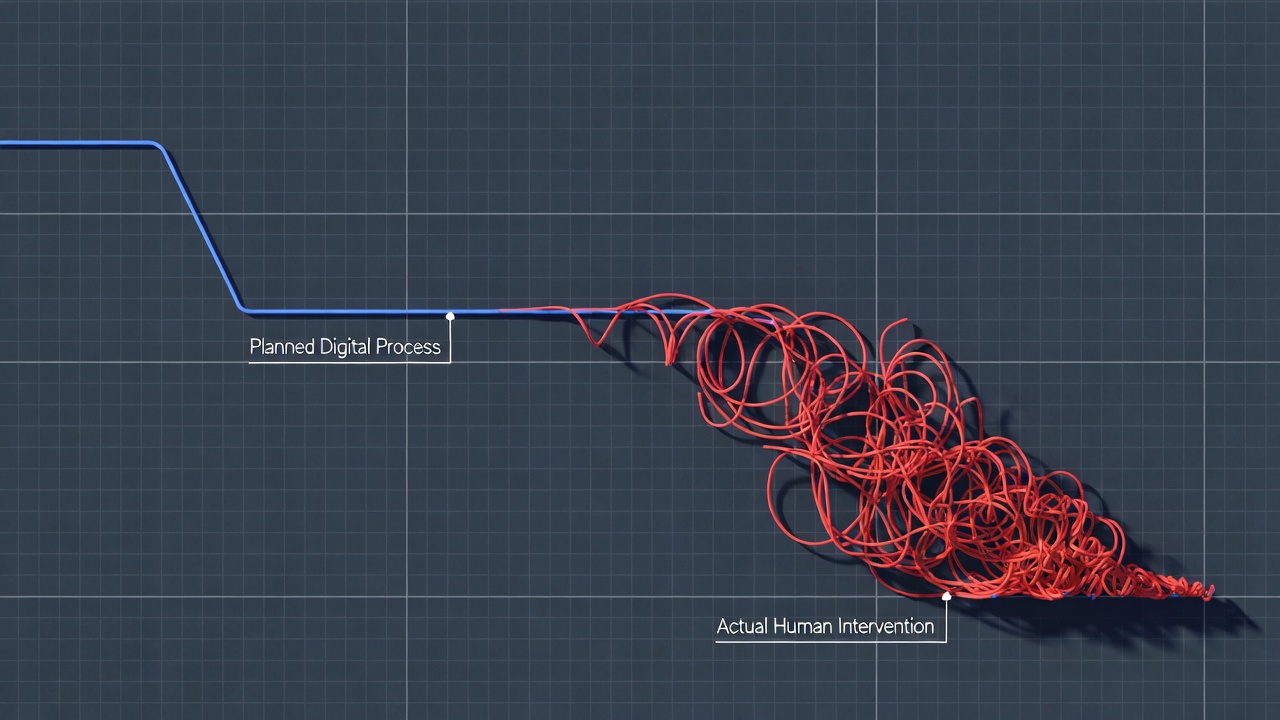Click the underline below "Planned Digital Process"
The height and width of the screenshot is (720, 1280).
(348, 362)
